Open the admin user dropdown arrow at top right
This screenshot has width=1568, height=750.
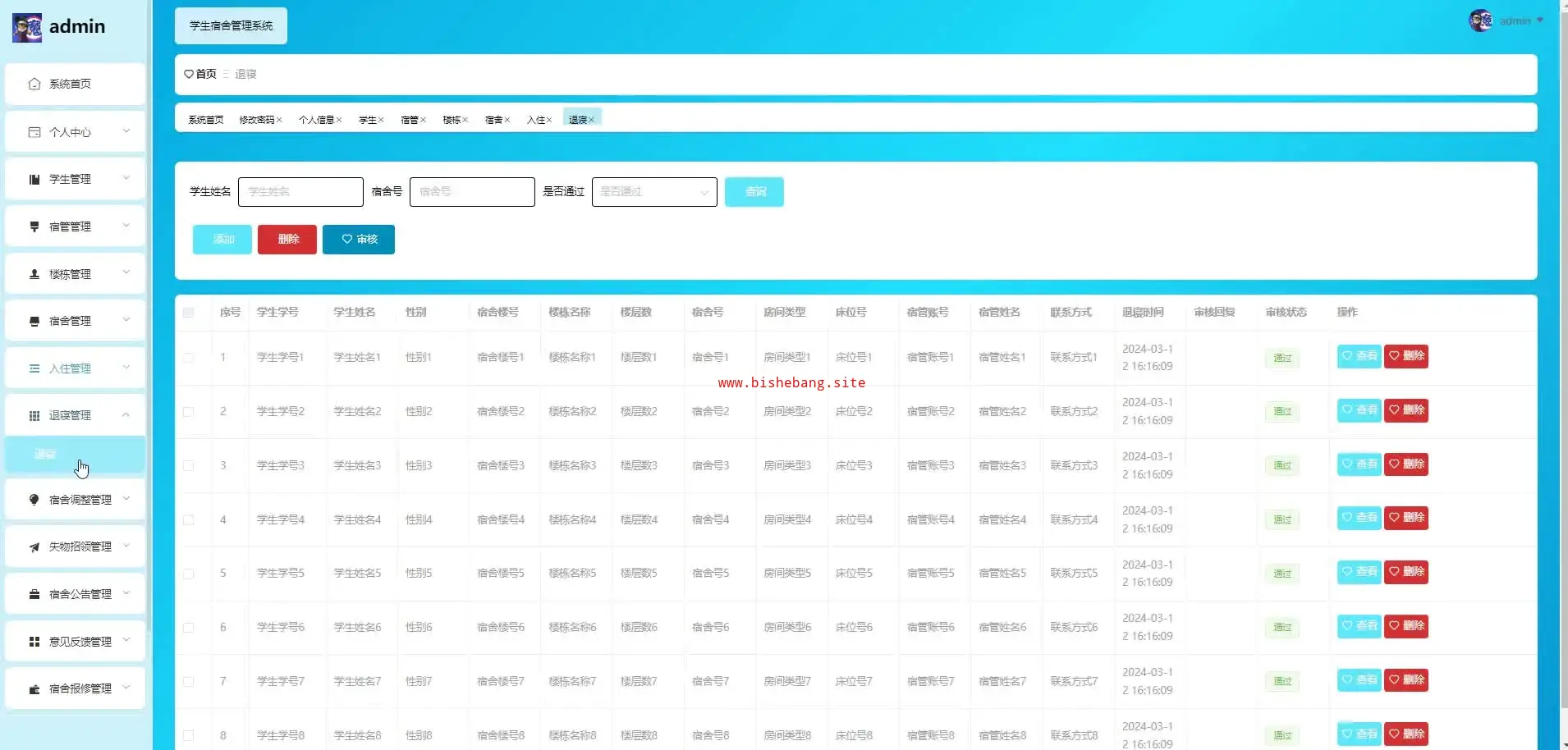[x=1540, y=21]
